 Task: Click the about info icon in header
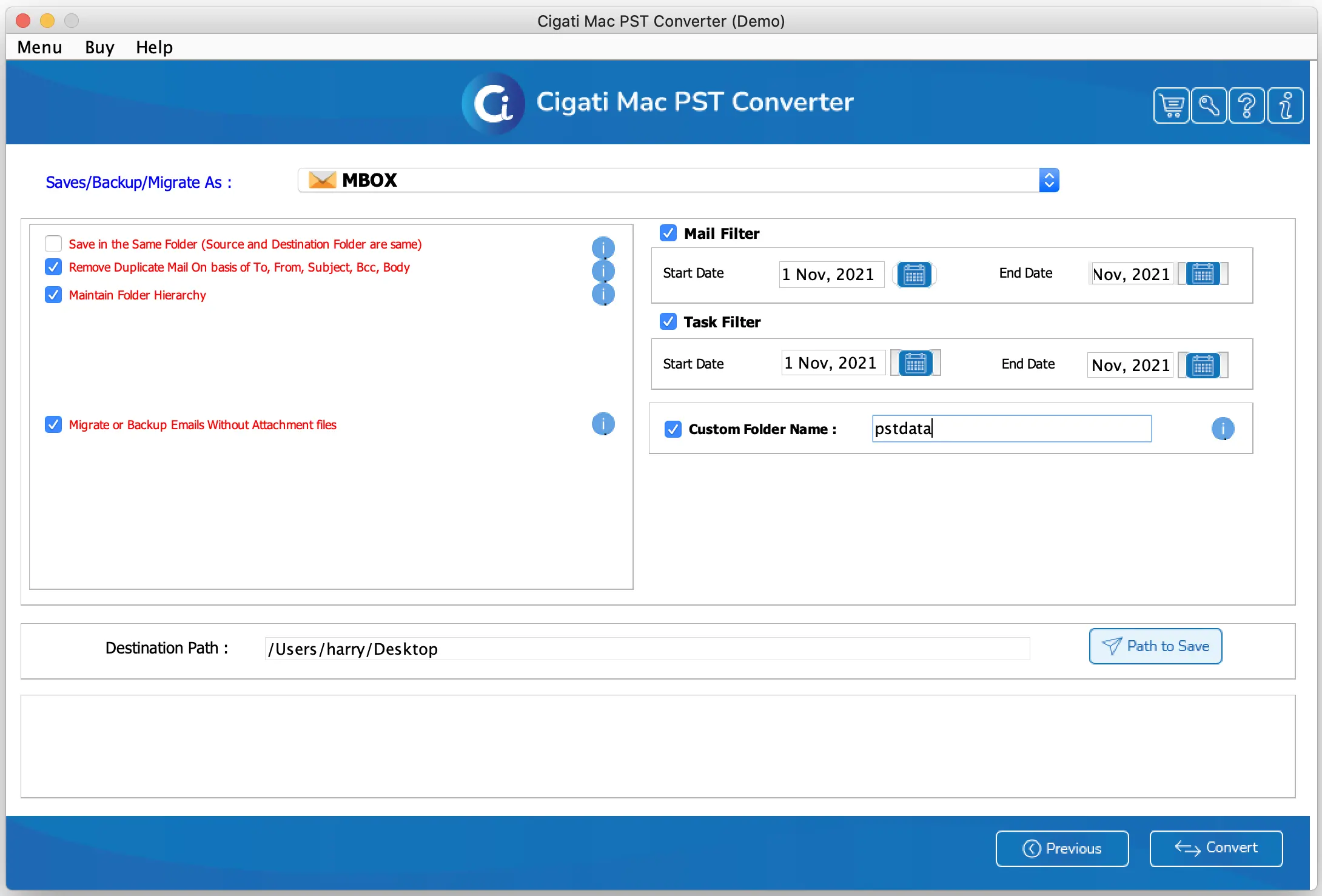pos(1285,105)
